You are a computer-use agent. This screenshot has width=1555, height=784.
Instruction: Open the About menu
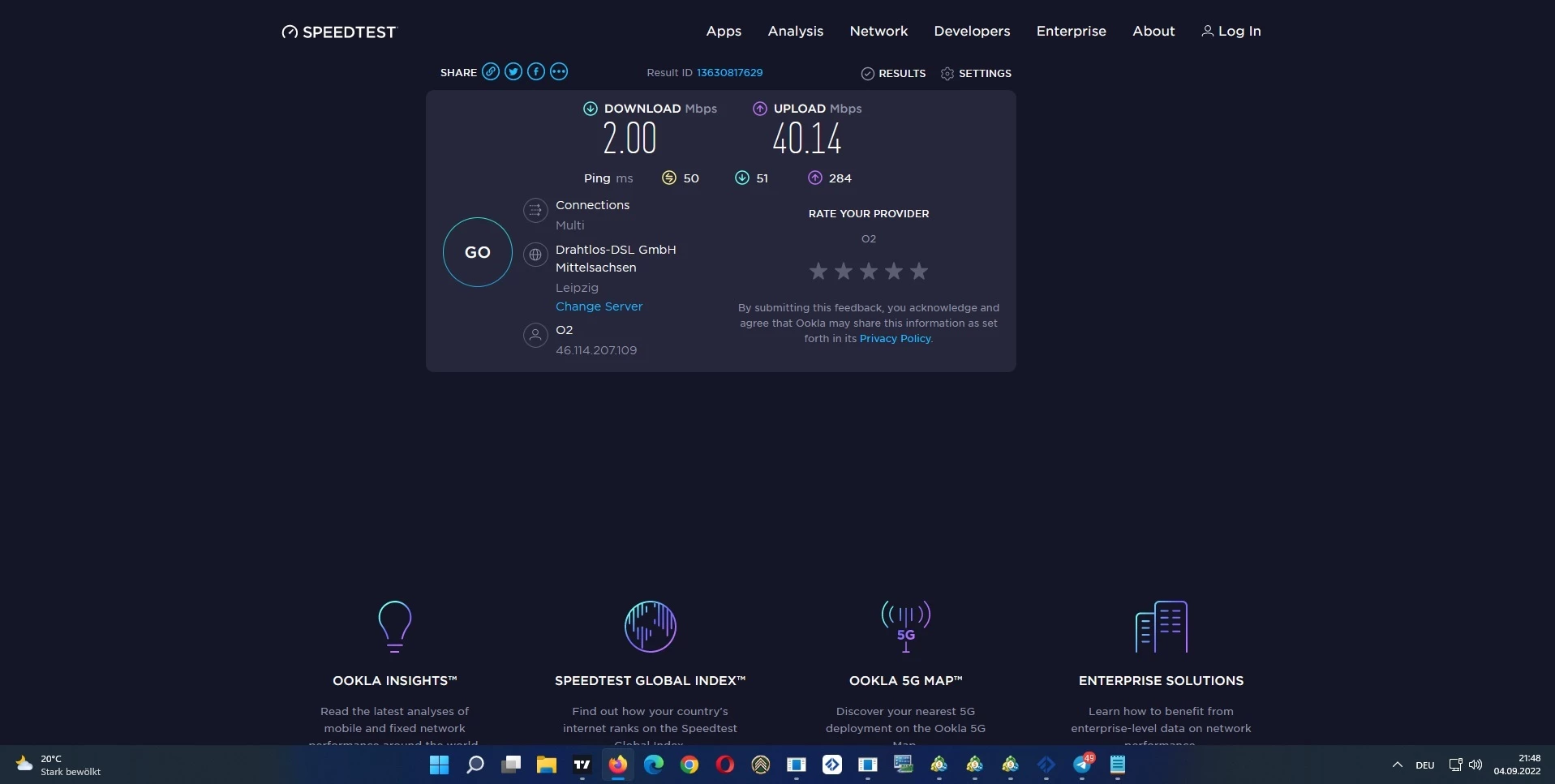click(x=1153, y=31)
